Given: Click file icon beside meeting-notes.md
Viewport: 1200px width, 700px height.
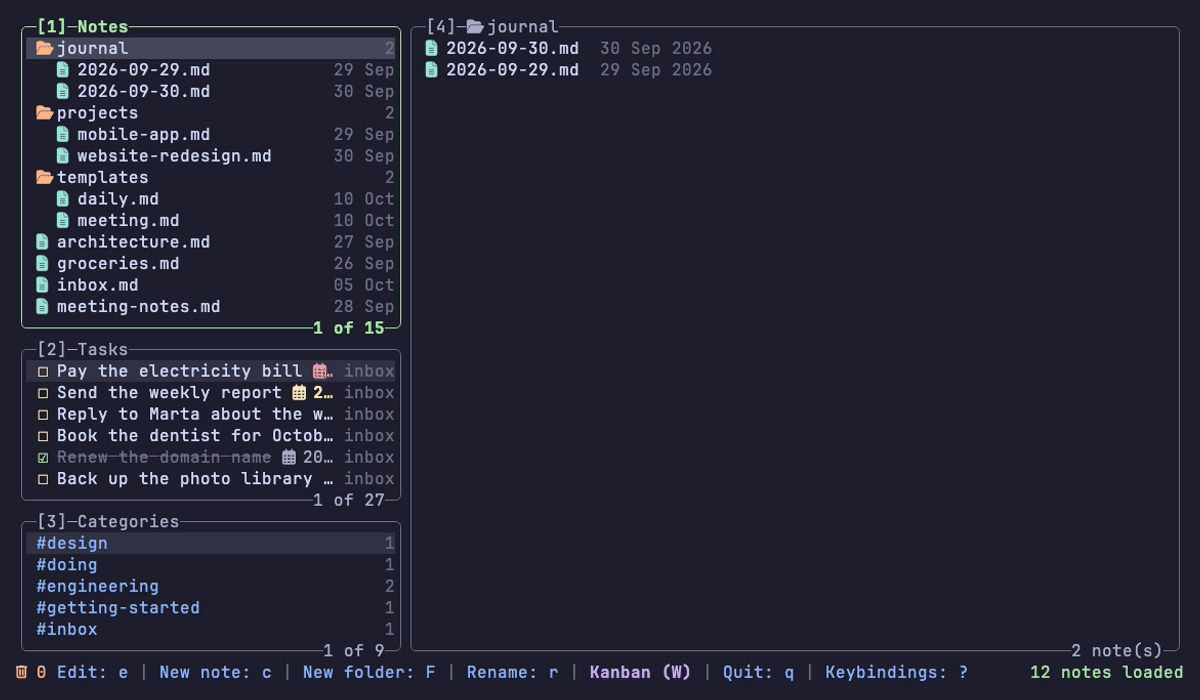Looking at the screenshot, I should pos(42,306).
